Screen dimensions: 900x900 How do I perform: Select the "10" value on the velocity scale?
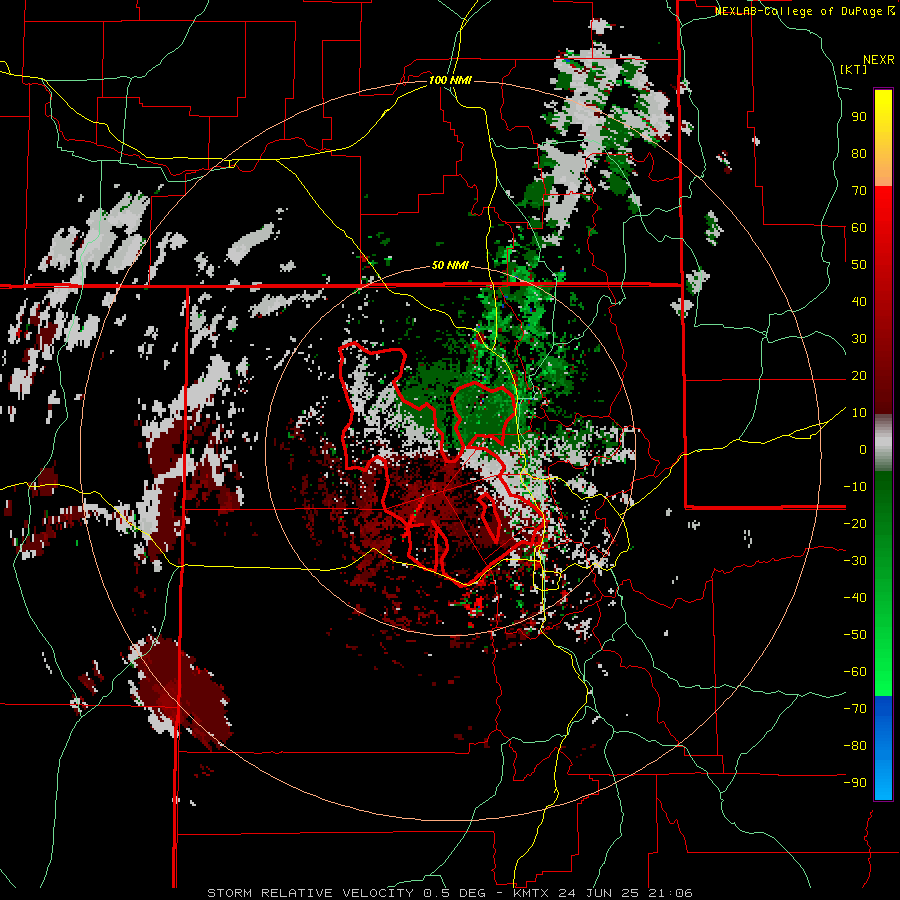click(859, 413)
